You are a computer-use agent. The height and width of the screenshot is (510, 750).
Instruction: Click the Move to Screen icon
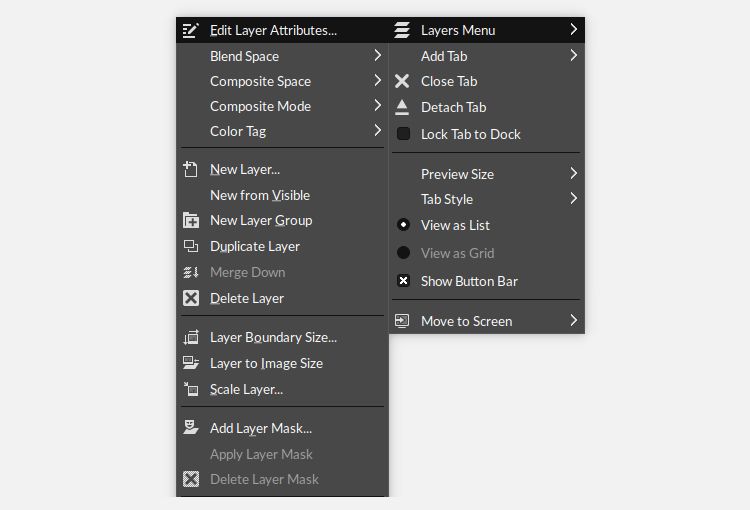tap(402, 321)
